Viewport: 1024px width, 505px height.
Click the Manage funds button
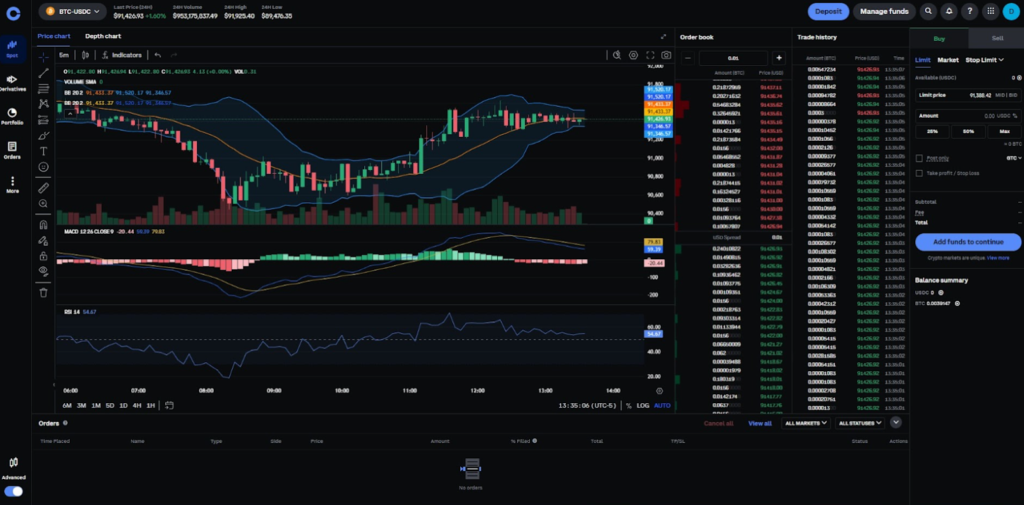[x=884, y=11]
